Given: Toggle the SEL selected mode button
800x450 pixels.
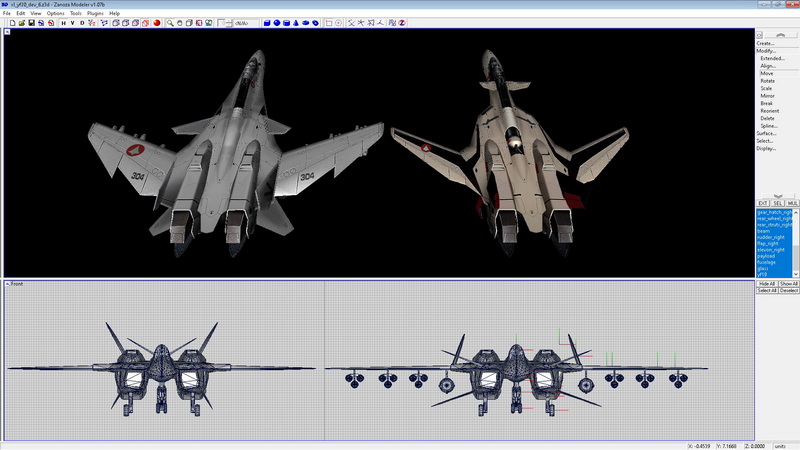Looking at the screenshot, I should pos(777,203).
